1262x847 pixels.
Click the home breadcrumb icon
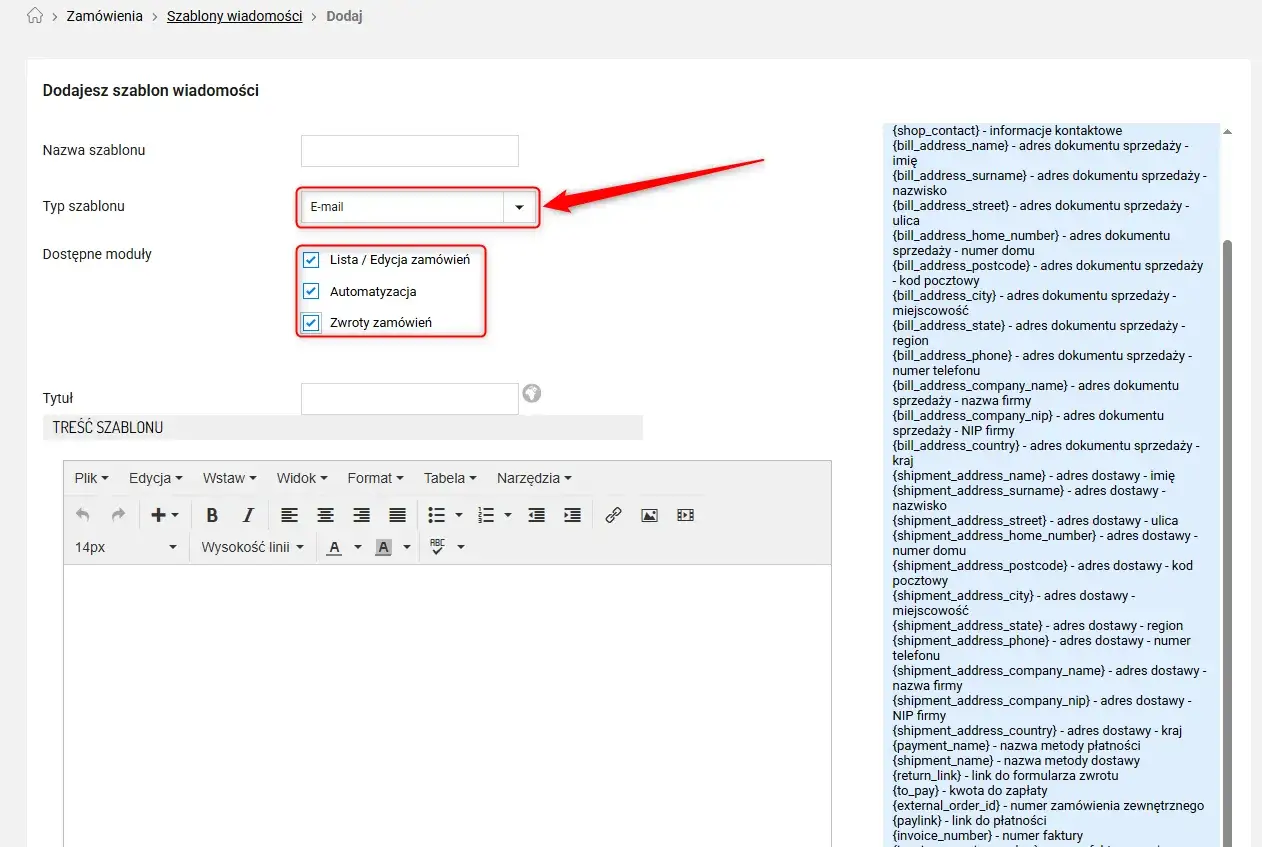[35, 16]
